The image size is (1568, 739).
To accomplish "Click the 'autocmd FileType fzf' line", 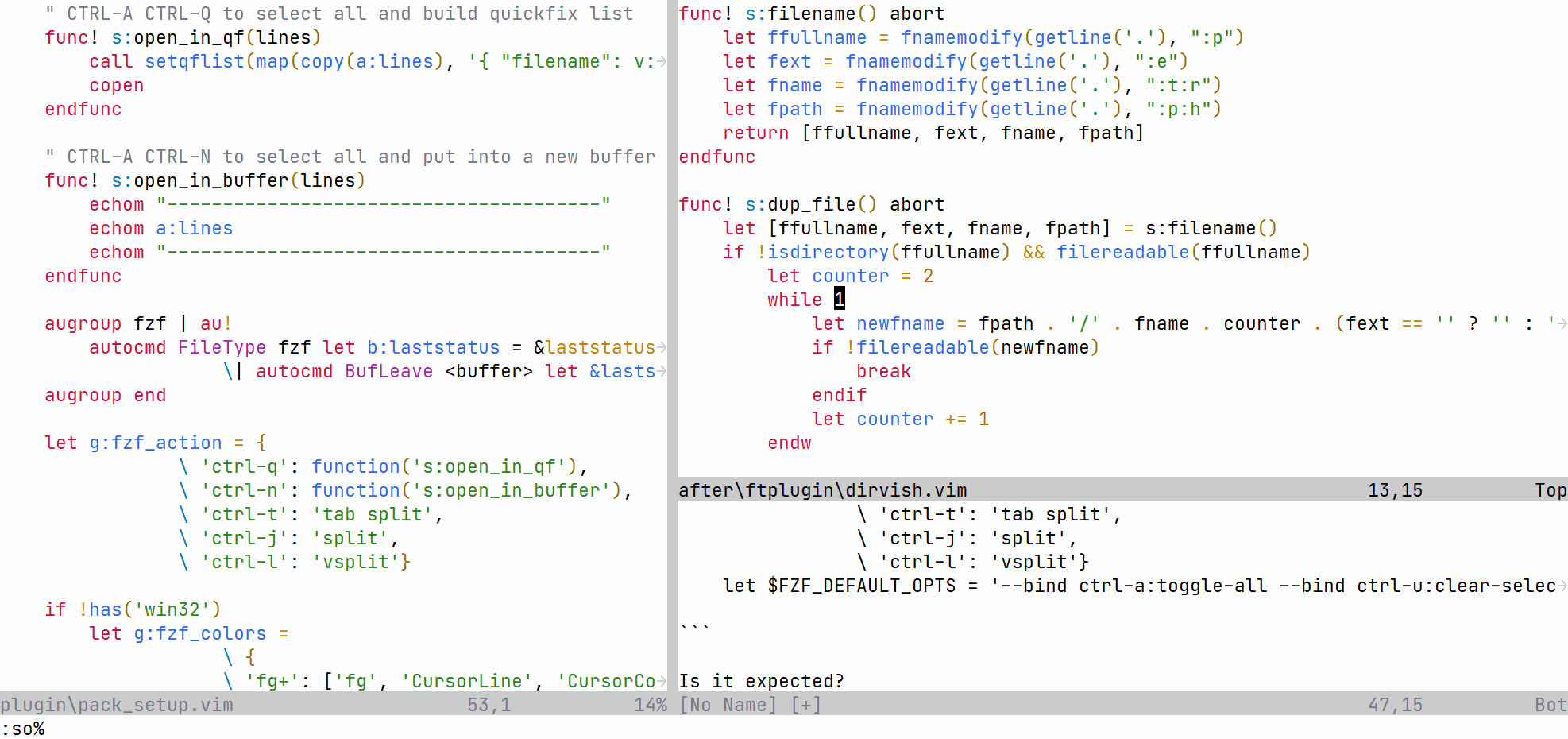I will (x=378, y=347).
